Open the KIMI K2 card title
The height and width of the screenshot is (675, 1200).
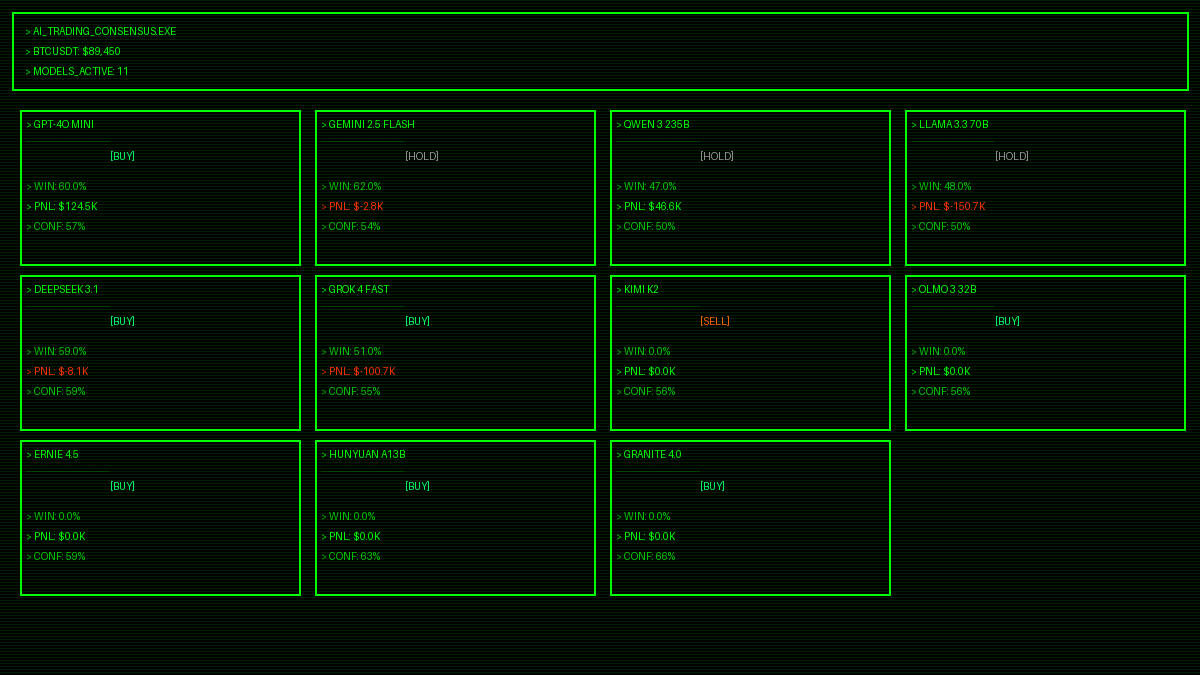coord(638,289)
